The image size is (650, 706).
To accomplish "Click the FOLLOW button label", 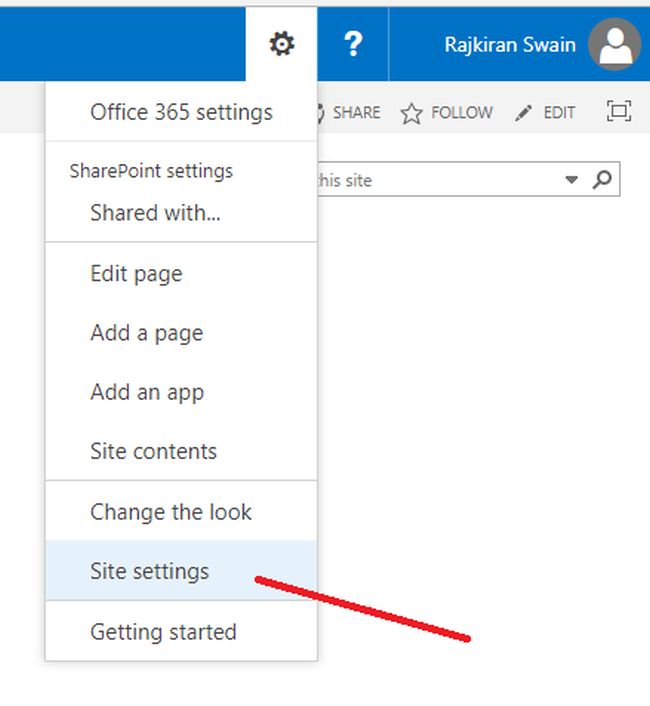I will (x=462, y=113).
